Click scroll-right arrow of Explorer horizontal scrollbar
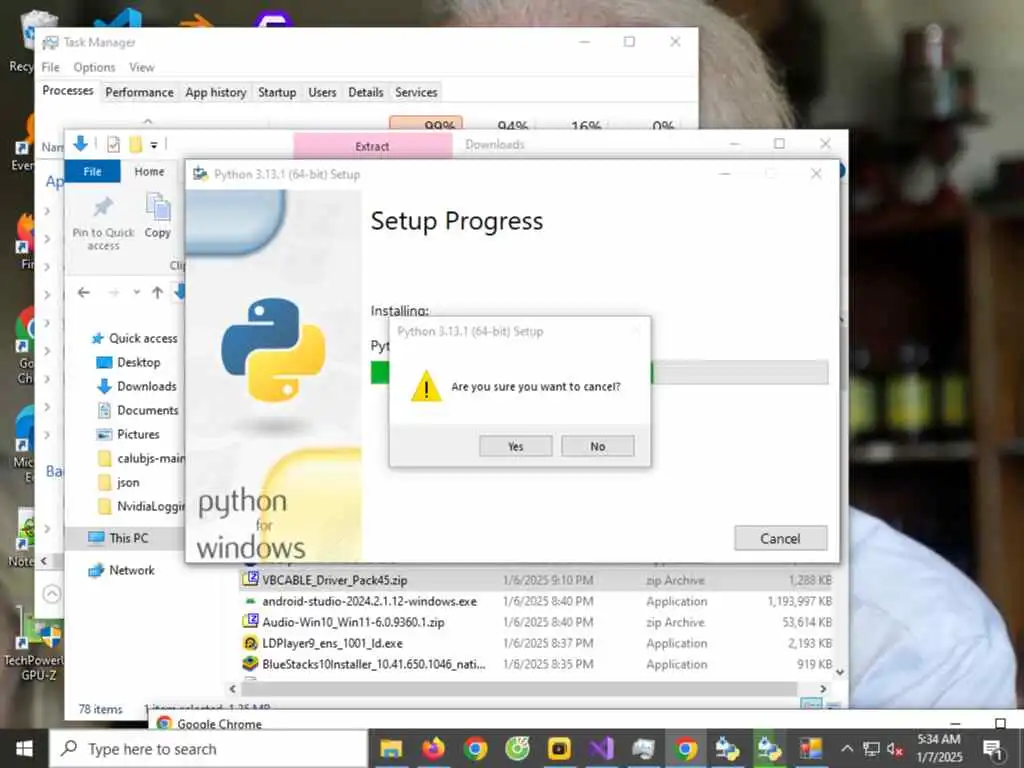1024x768 pixels. click(823, 689)
